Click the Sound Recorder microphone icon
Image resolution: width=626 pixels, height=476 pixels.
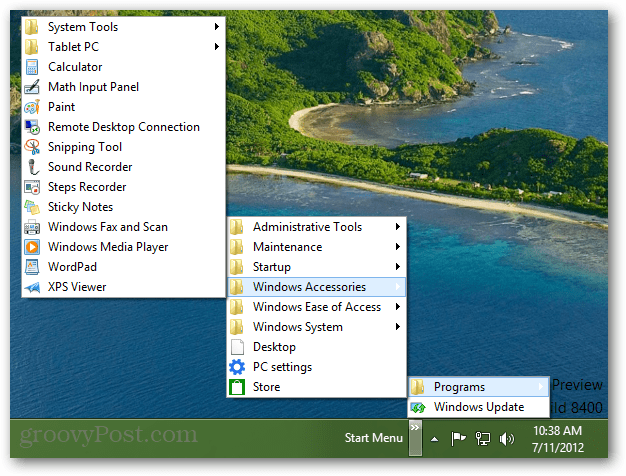click(33, 167)
